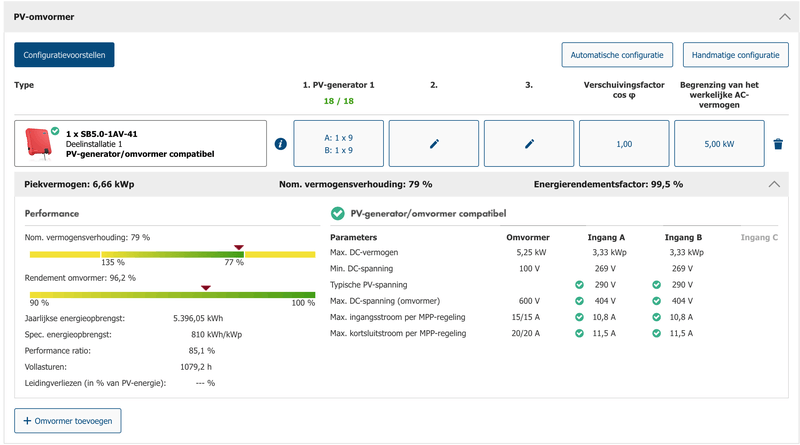Collapse the Piekvermogen details panel
Viewport: 800px width, 445px height.
773,184
